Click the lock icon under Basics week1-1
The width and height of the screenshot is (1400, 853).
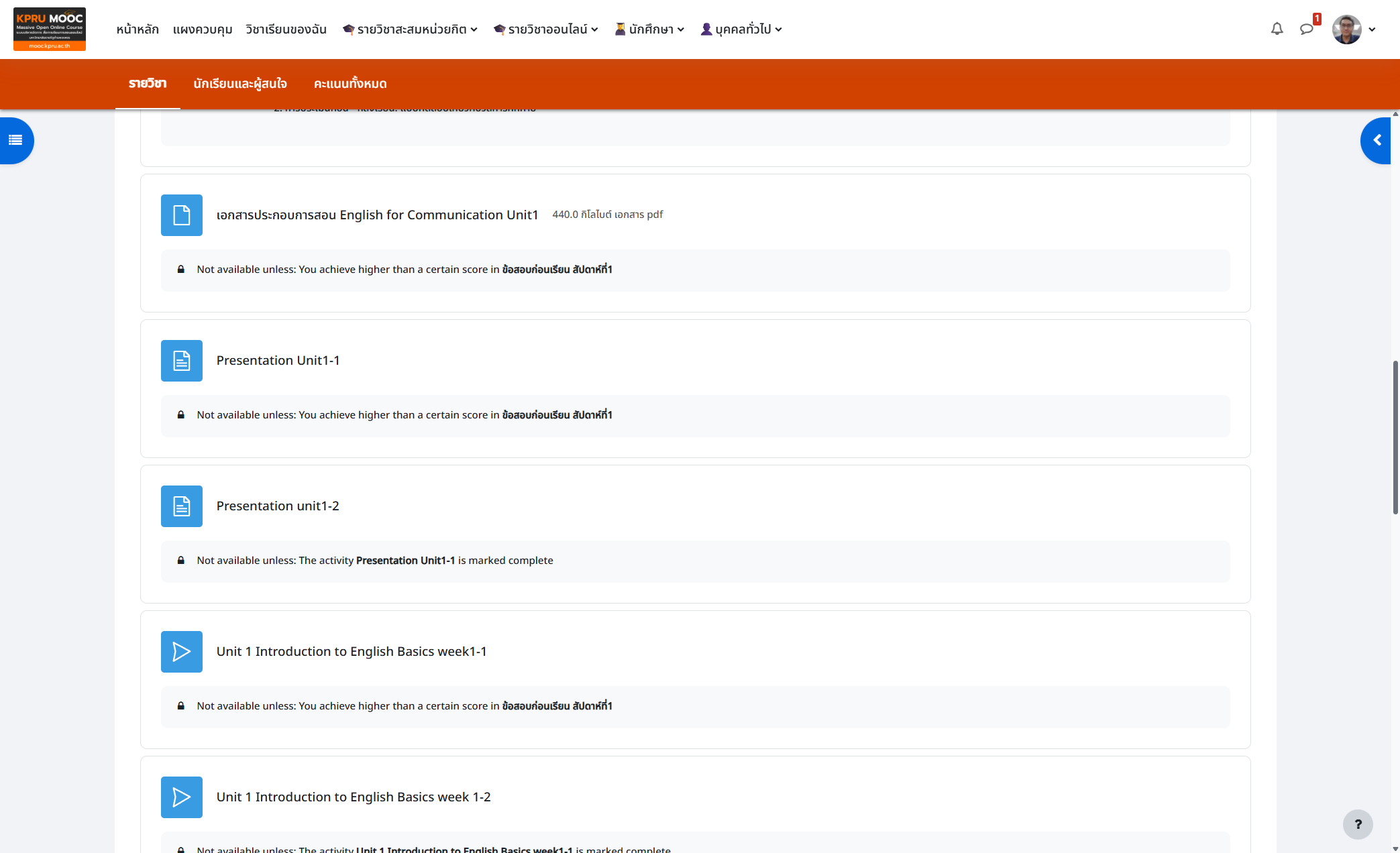coord(180,705)
